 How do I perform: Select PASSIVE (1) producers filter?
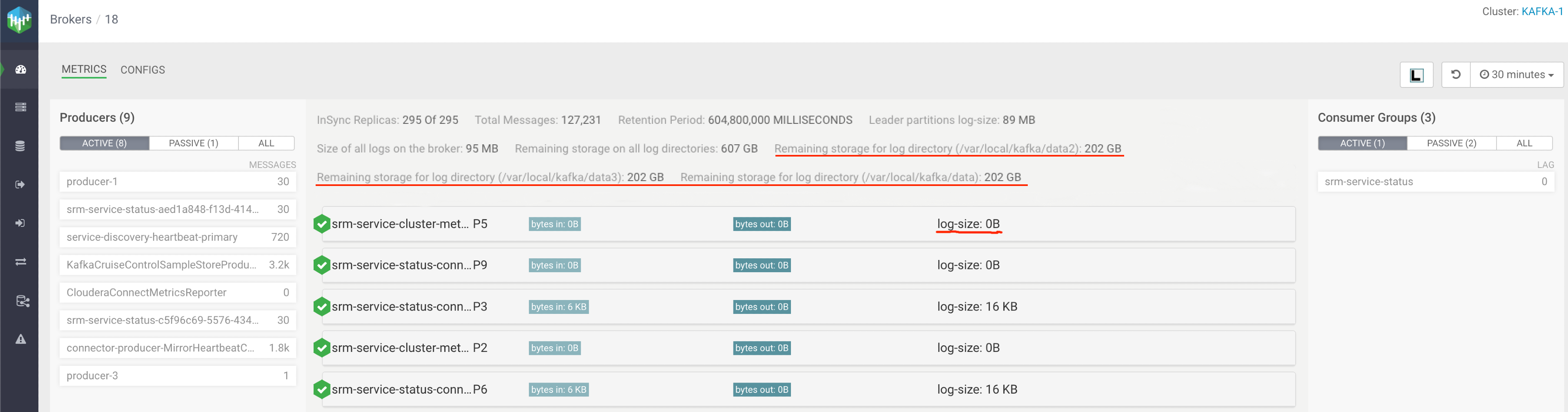(194, 143)
